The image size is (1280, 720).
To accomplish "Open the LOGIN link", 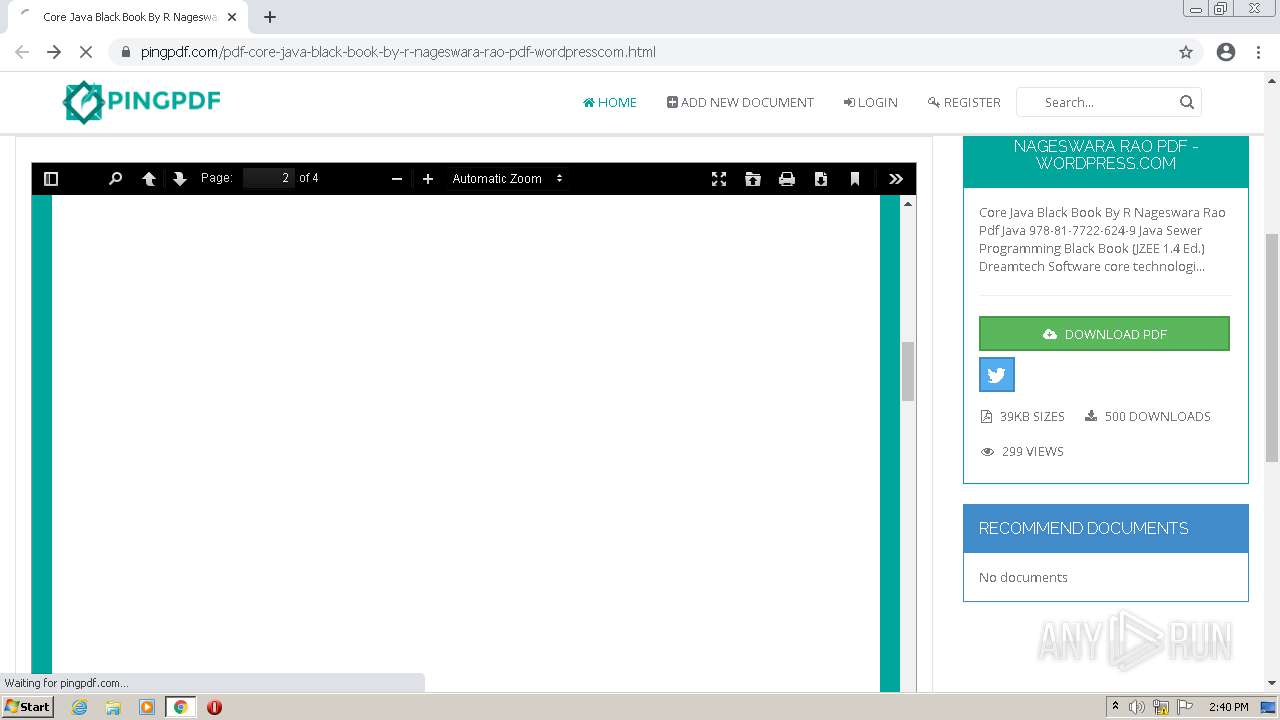I will [870, 102].
